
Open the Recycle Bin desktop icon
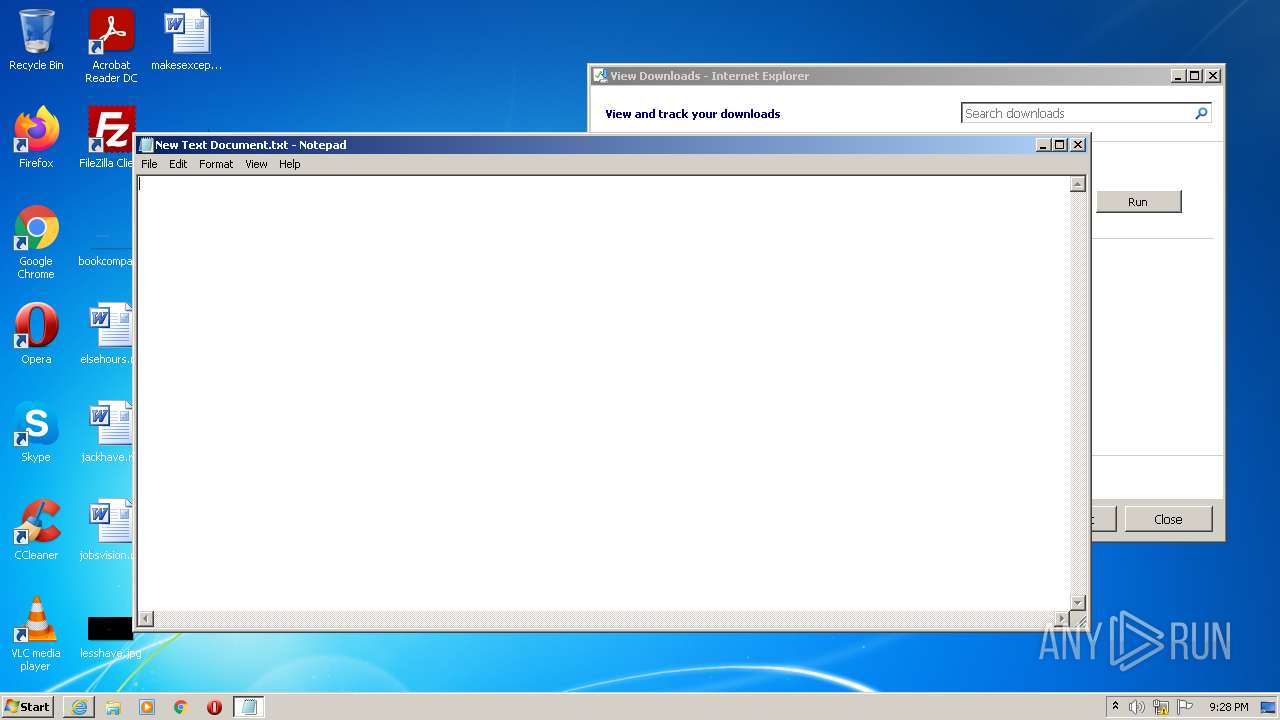click(x=36, y=40)
